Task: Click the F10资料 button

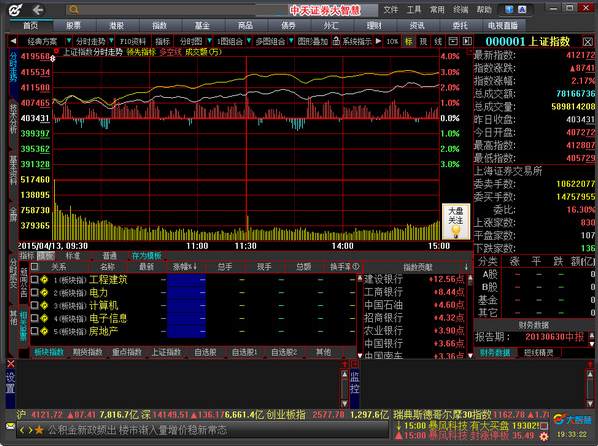Action: (133, 41)
